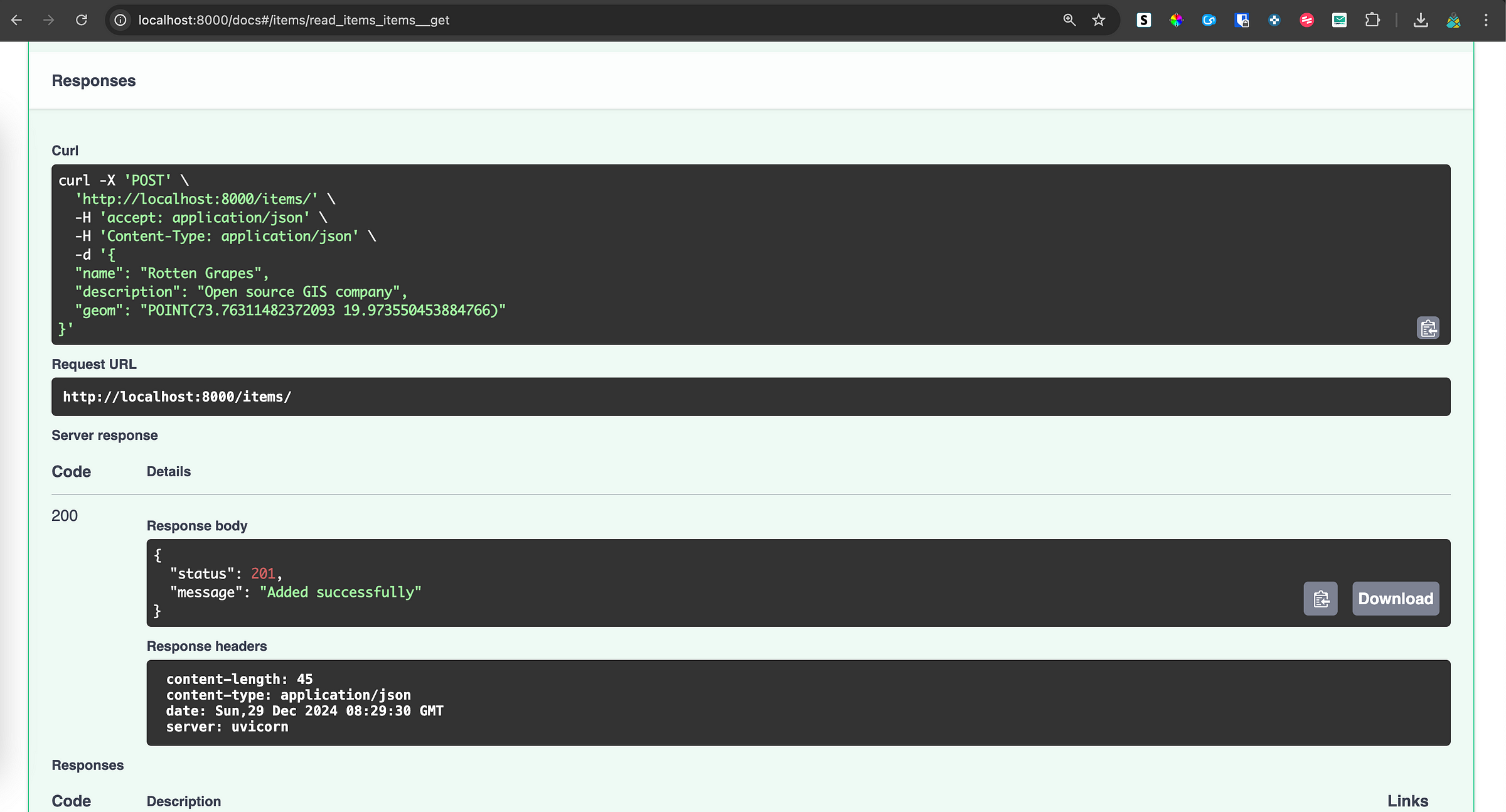Open Chrome downloads tray

pos(1421,20)
